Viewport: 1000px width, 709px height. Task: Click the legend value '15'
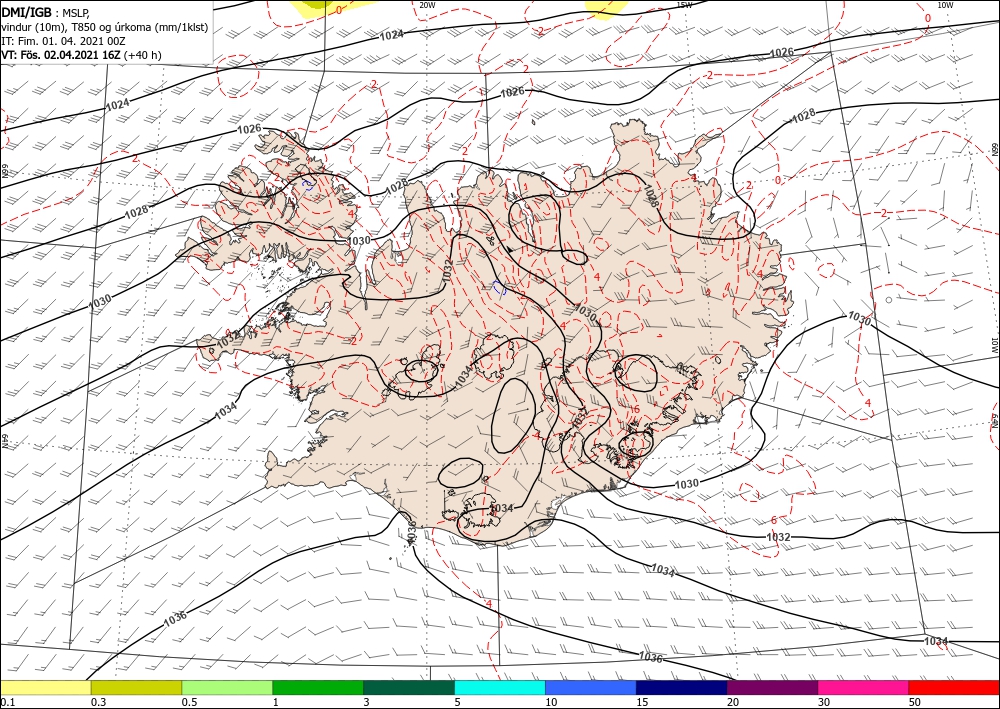pos(642,702)
